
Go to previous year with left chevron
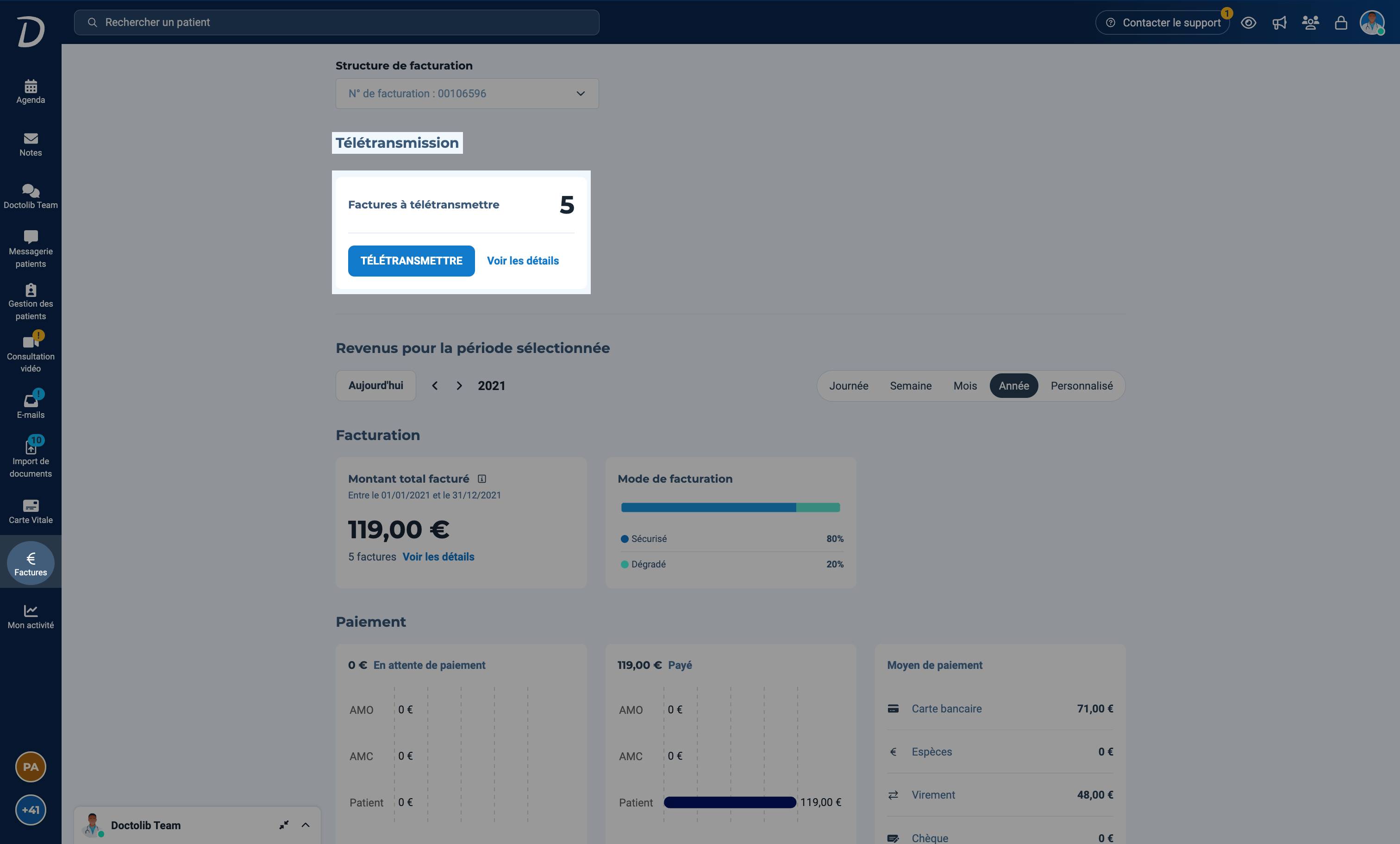click(x=435, y=385)
